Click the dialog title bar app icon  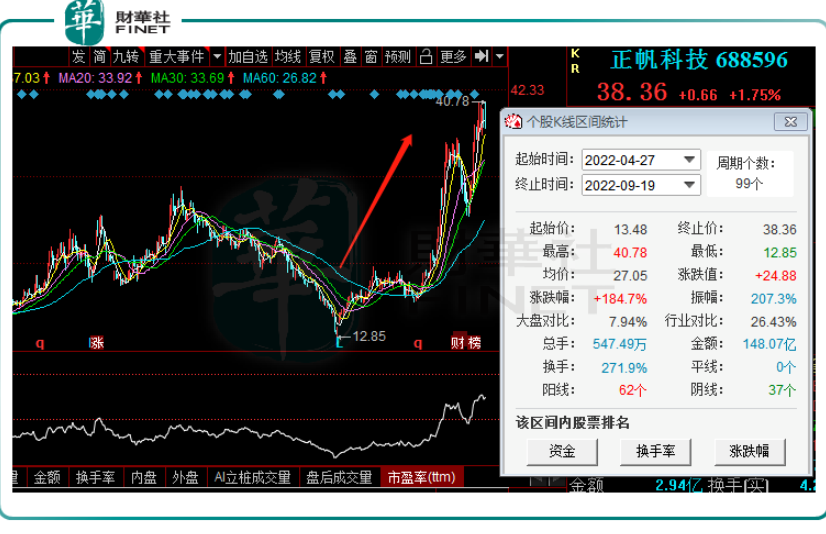513,122
